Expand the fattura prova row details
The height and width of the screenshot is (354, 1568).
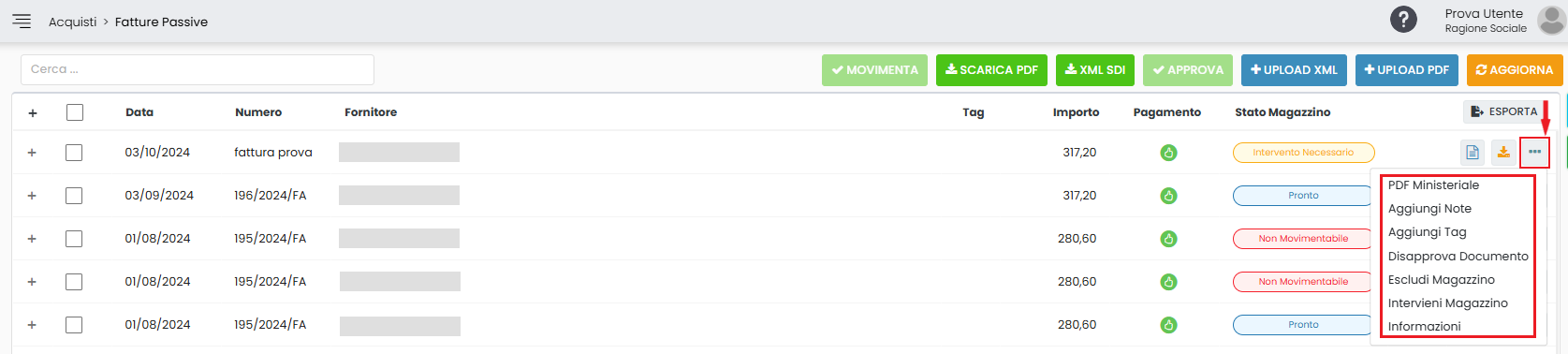32,153
